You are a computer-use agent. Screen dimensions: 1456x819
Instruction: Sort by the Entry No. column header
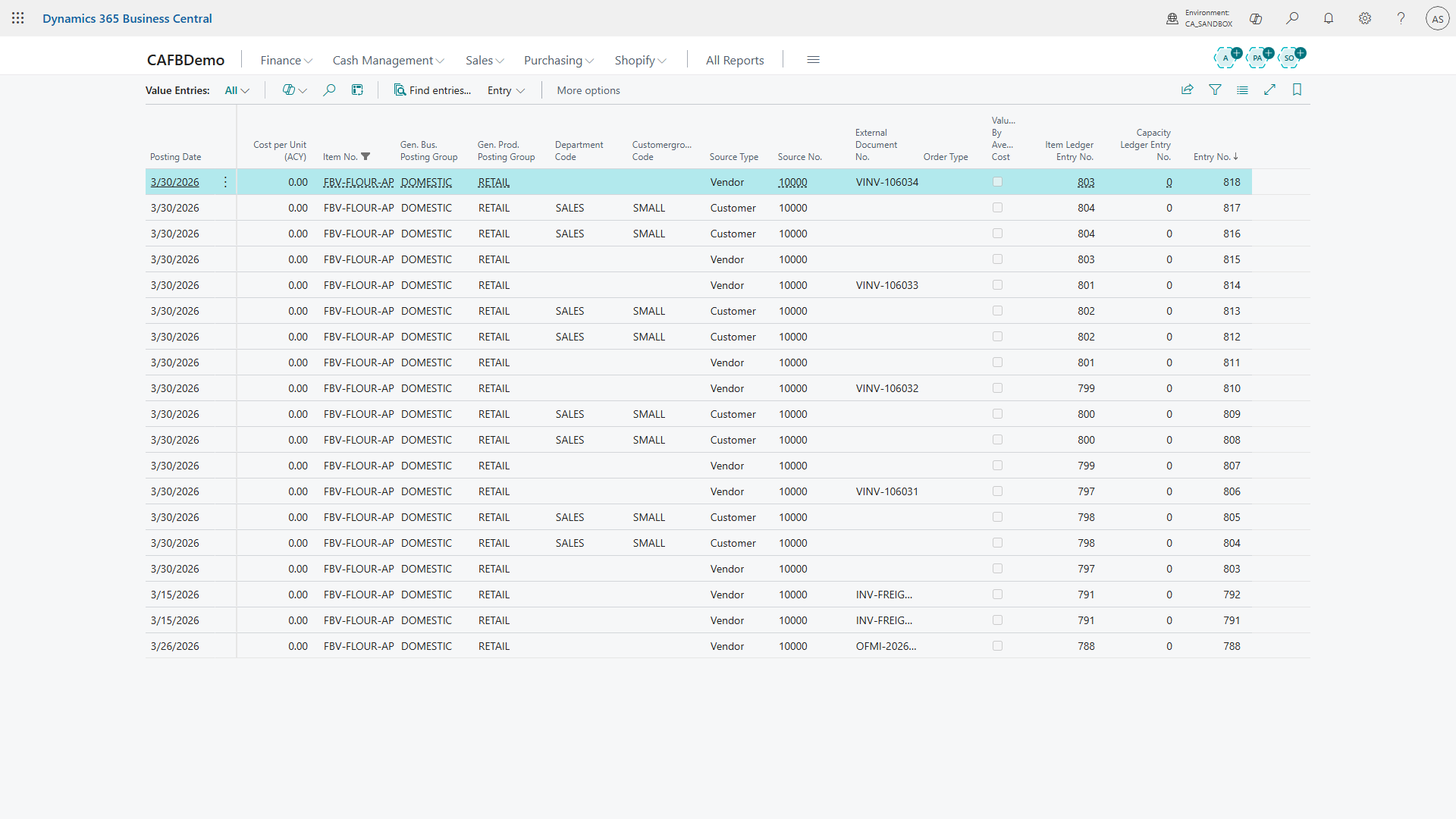pyautogui.click(x=1215, y=157)
